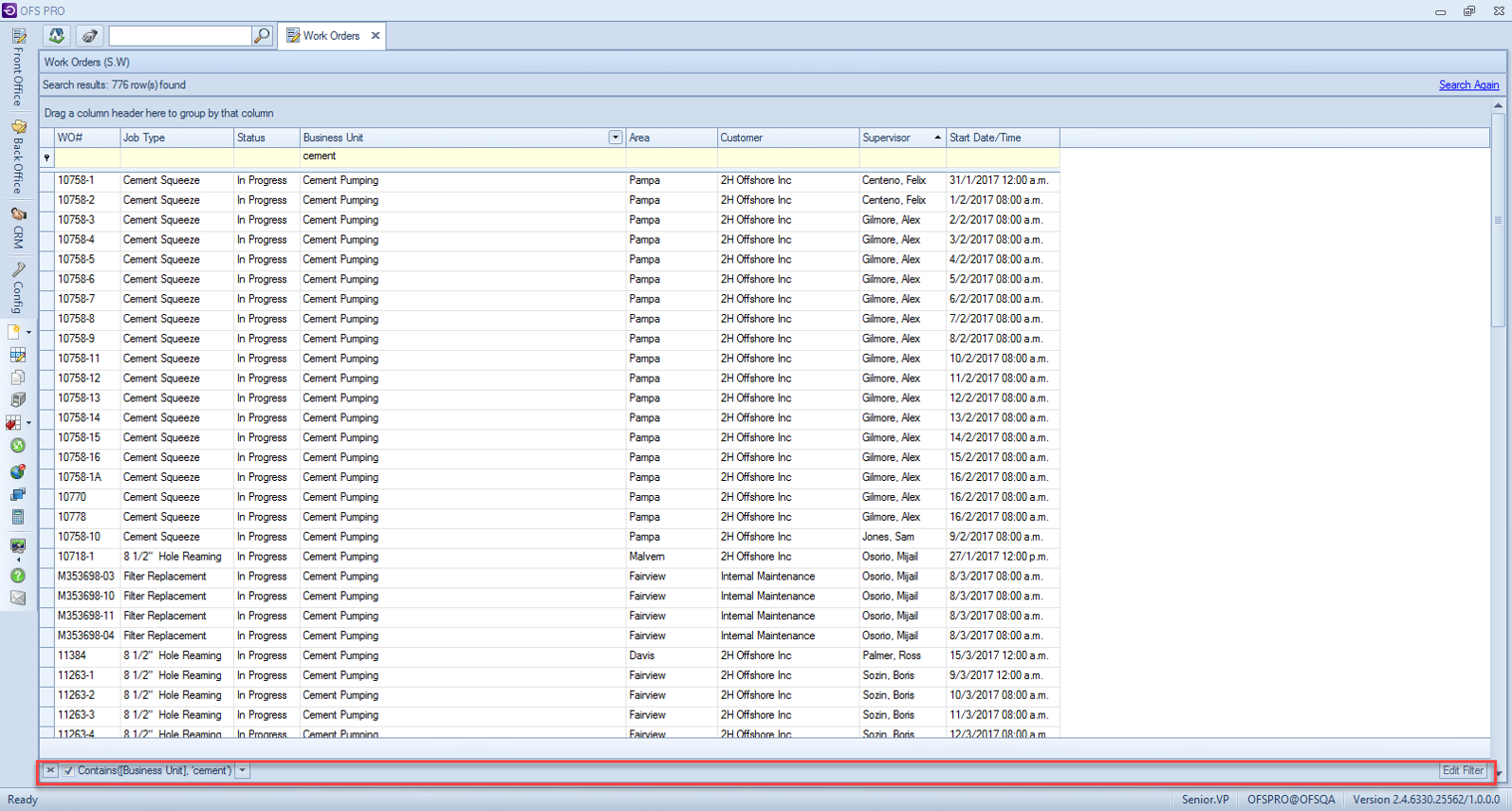Open the Business Unit column filter dropdown

(x=615, y=138)
